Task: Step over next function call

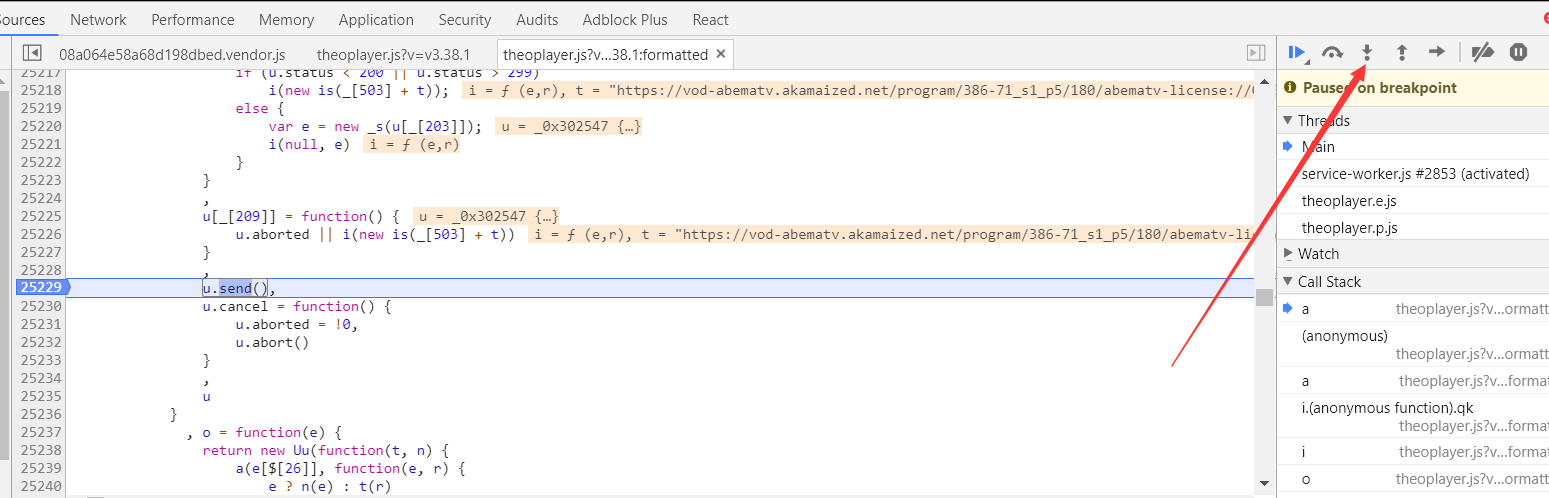Action: (1332, 52)
